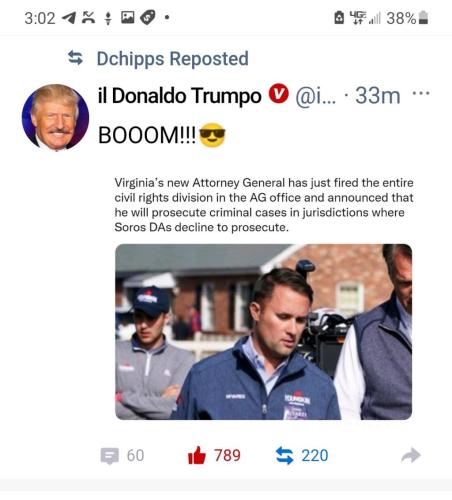Tap the battery indicator in status bar
This screenshot has height=500, width=452.
(423, 18)
